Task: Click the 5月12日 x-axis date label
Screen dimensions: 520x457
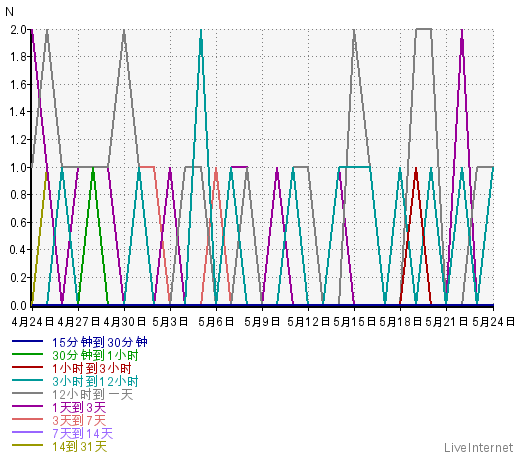Action: (308, 322)
